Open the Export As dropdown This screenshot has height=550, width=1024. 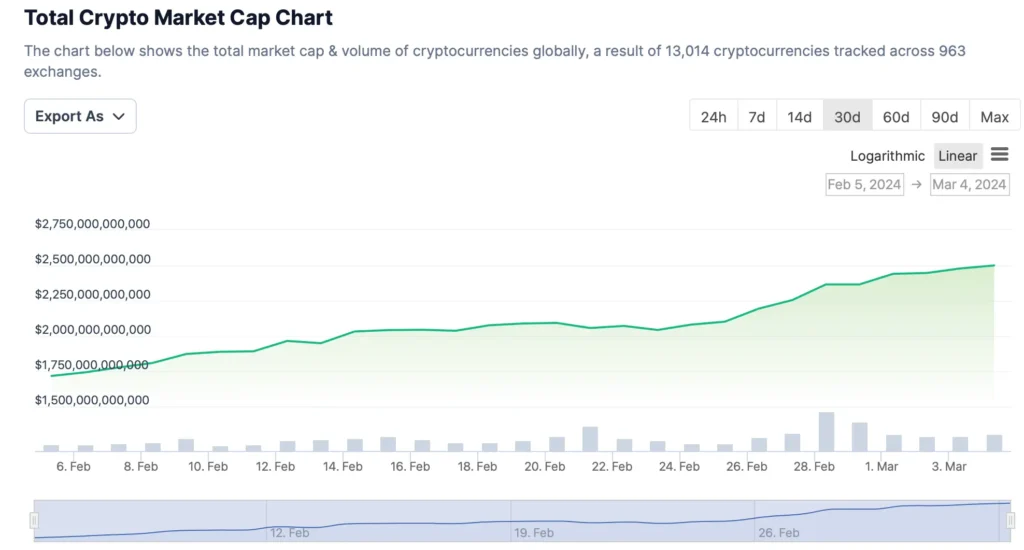(x=80, y=117)
